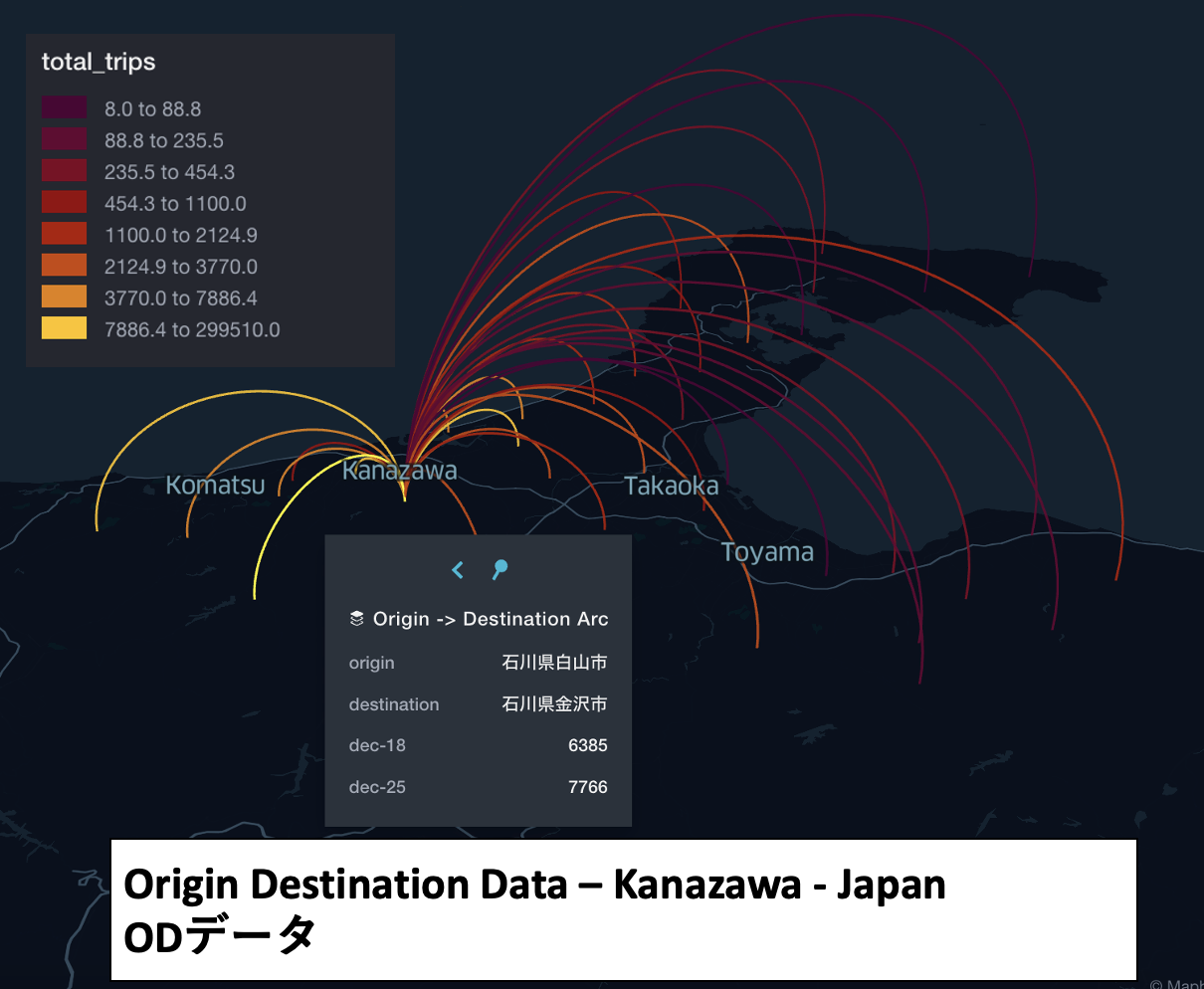
Task: Click the Toyama city label
Action: tap(767, 551)
